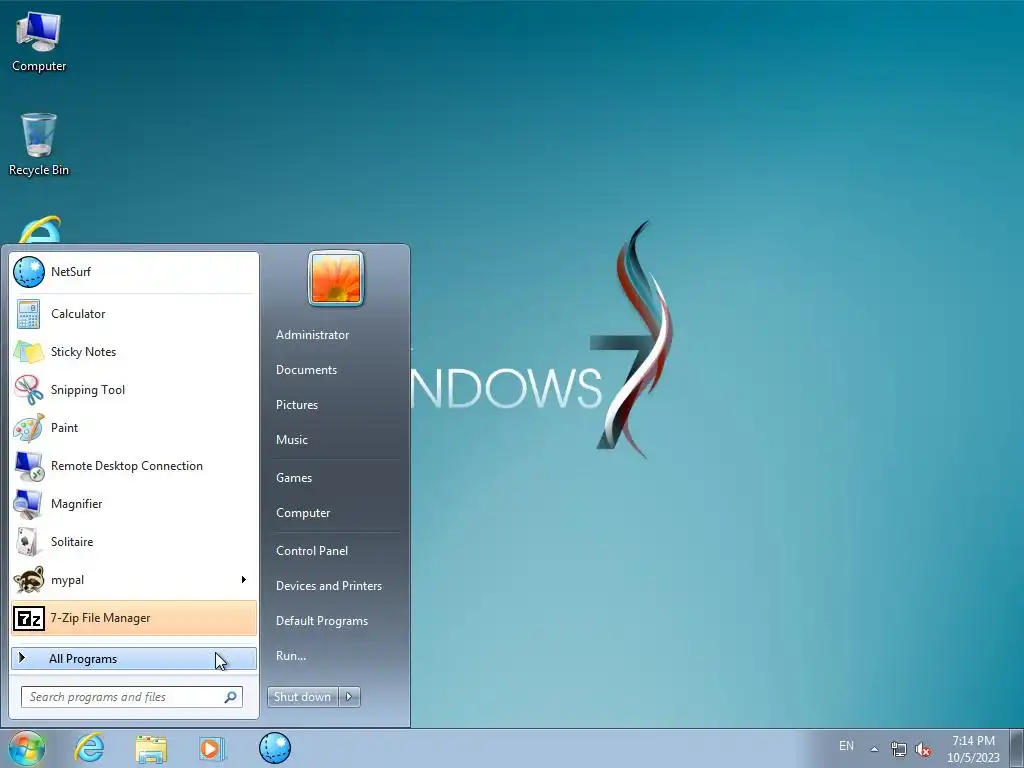Image resolution: width=1024 pixels, height=768 pixels.
Task: Click the EN language indicator
Action: pos(846,746)
